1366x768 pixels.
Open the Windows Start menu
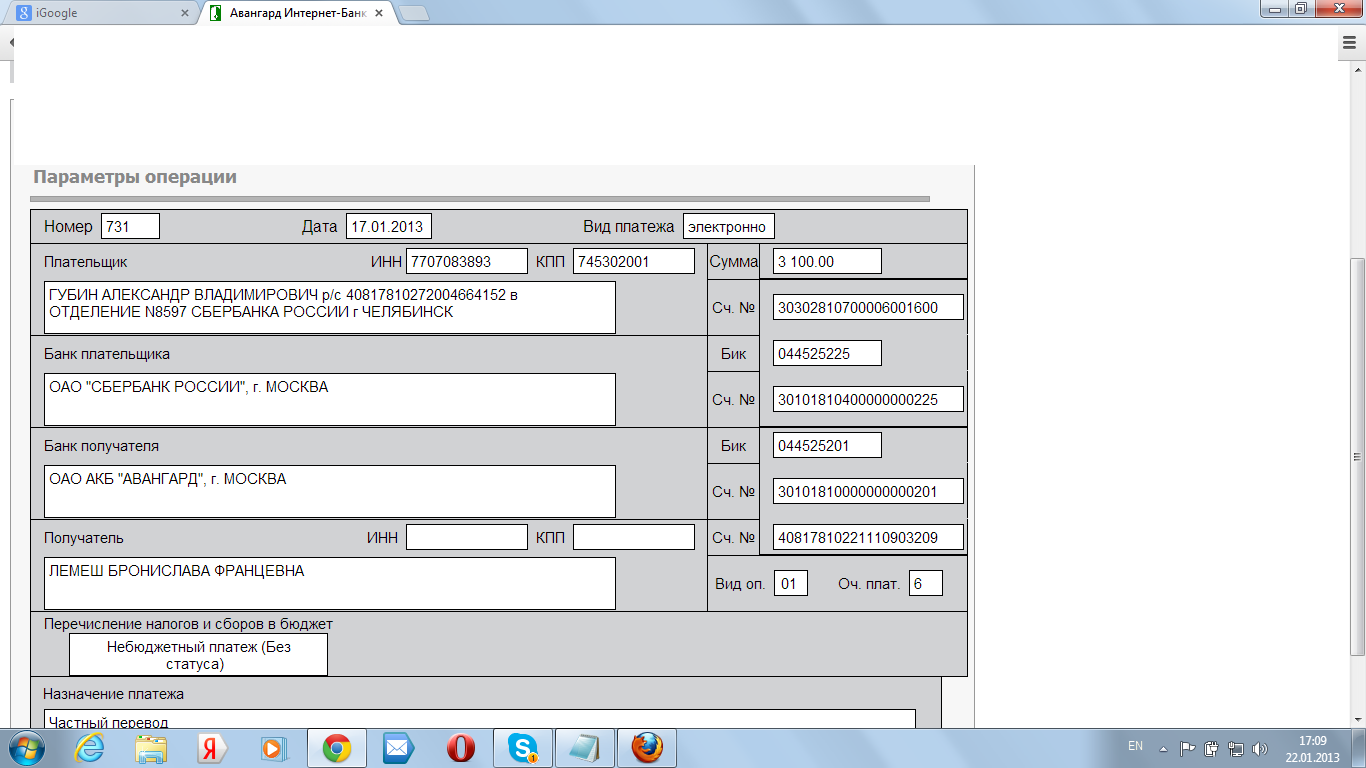pos(27,748)
